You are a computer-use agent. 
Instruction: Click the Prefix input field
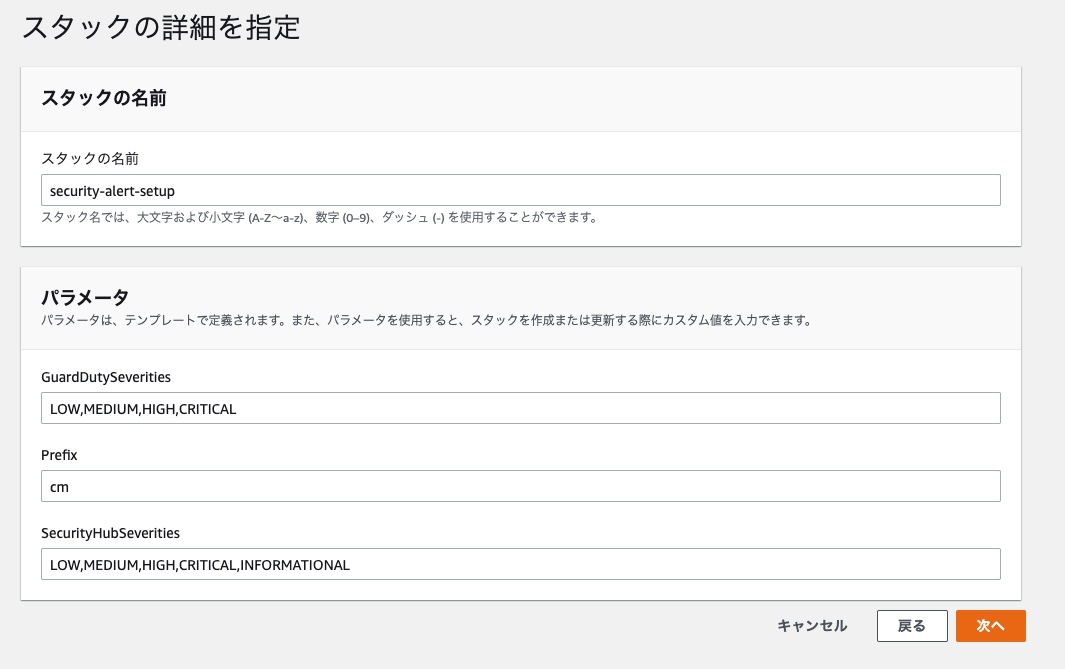[x=520, y=486]
